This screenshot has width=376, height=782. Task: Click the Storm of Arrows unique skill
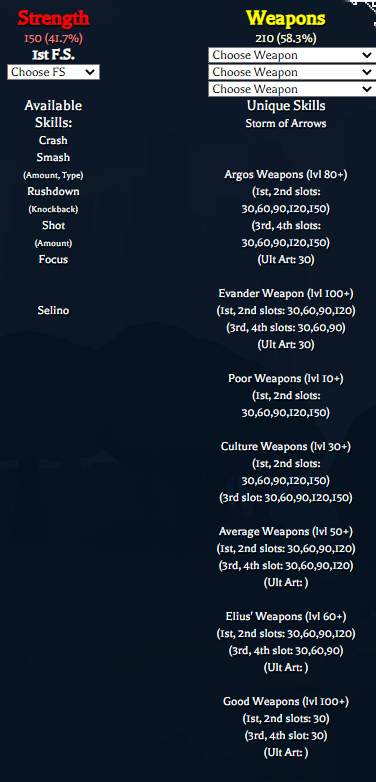point(286,124)
